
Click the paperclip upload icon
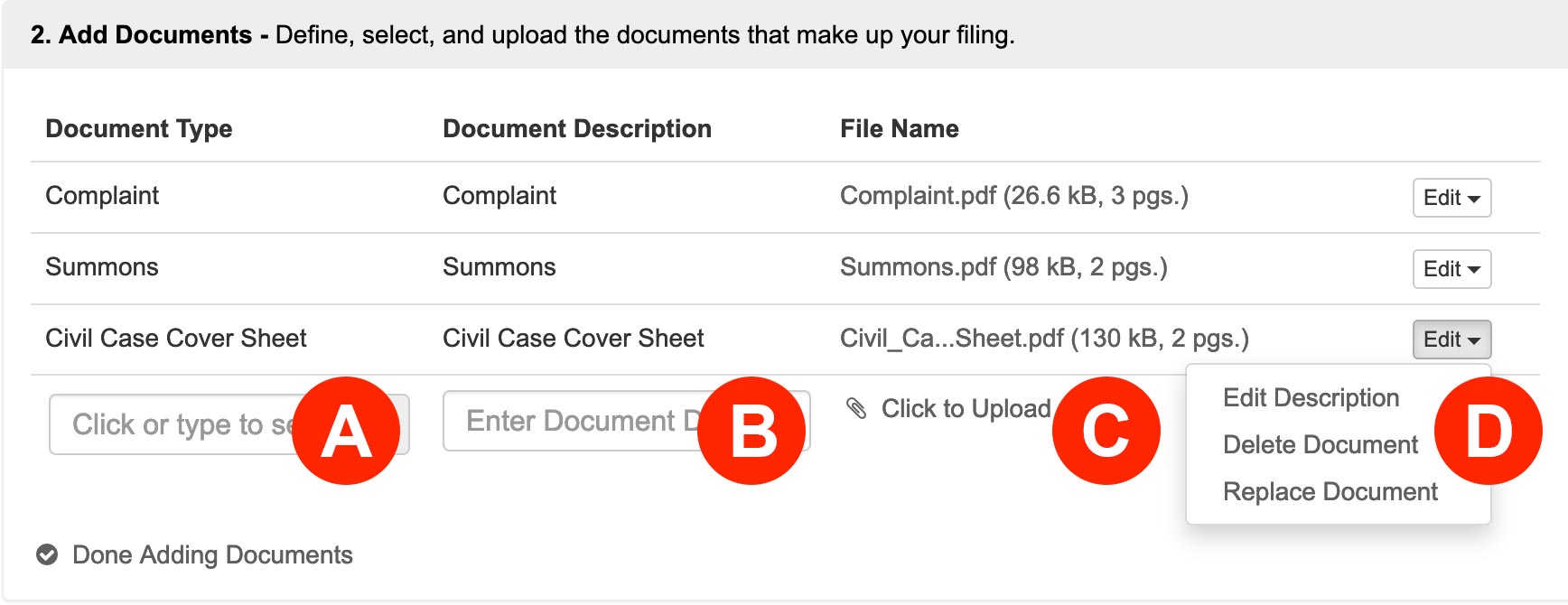point(855,409)
